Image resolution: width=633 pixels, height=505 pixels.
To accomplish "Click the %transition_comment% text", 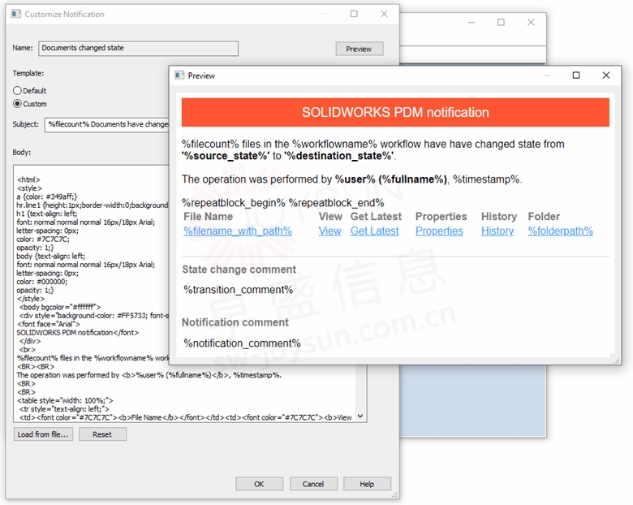I will (x=238, y=290).
